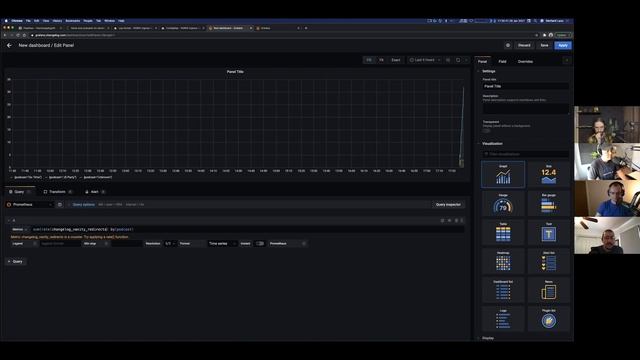This screenshot has width=640, height=360.
Task: Collapse the options pane with arrow icon
Action: coord(567,61)
